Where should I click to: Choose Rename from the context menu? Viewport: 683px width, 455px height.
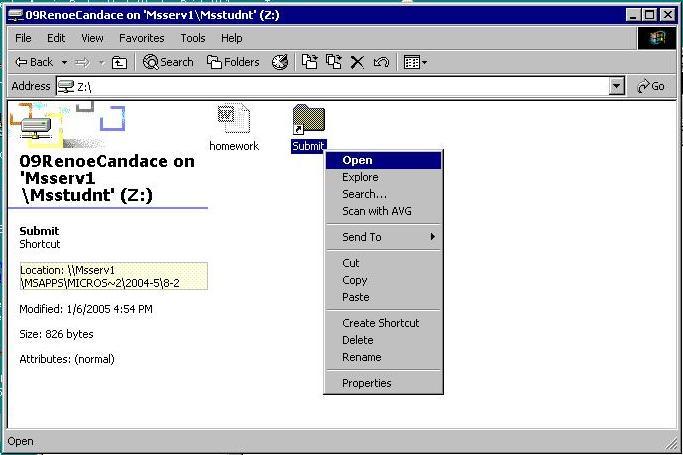coord(383,357)
